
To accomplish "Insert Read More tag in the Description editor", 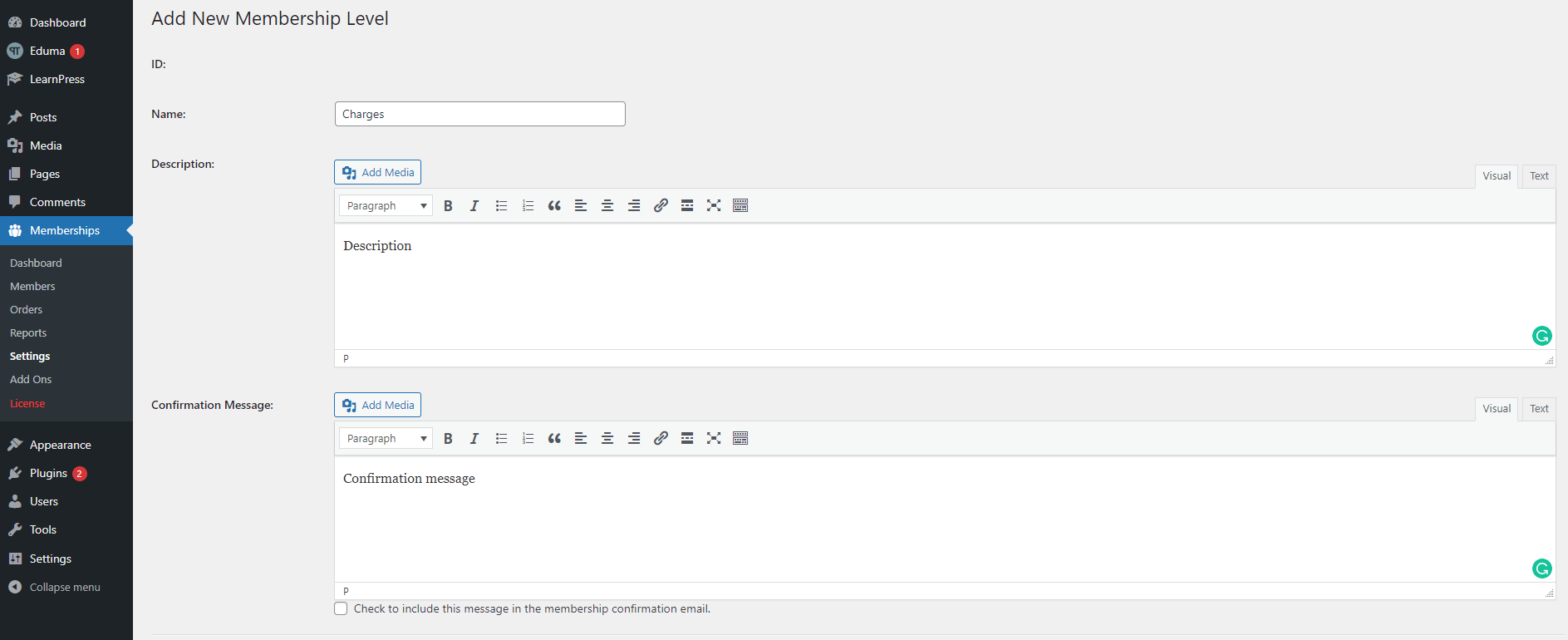I will [687, 205].
